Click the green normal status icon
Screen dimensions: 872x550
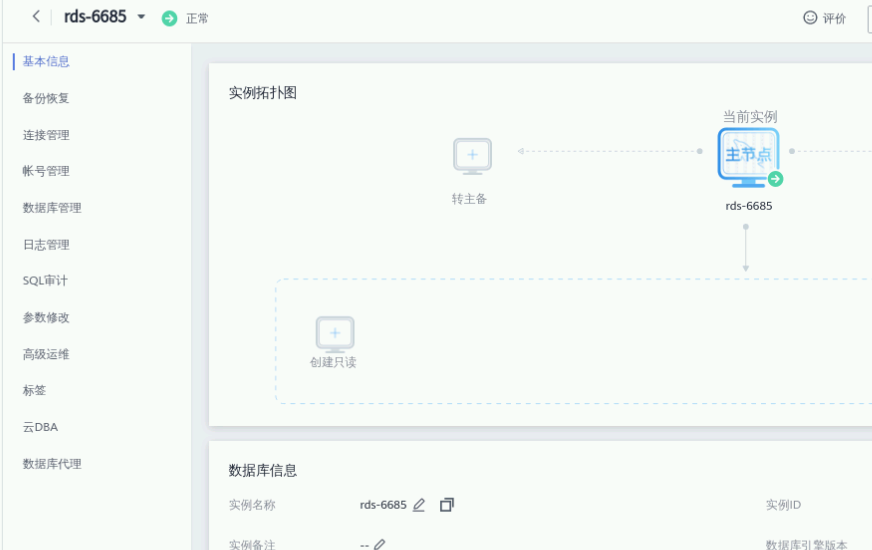pyautogui.click(x=169, y=18)
